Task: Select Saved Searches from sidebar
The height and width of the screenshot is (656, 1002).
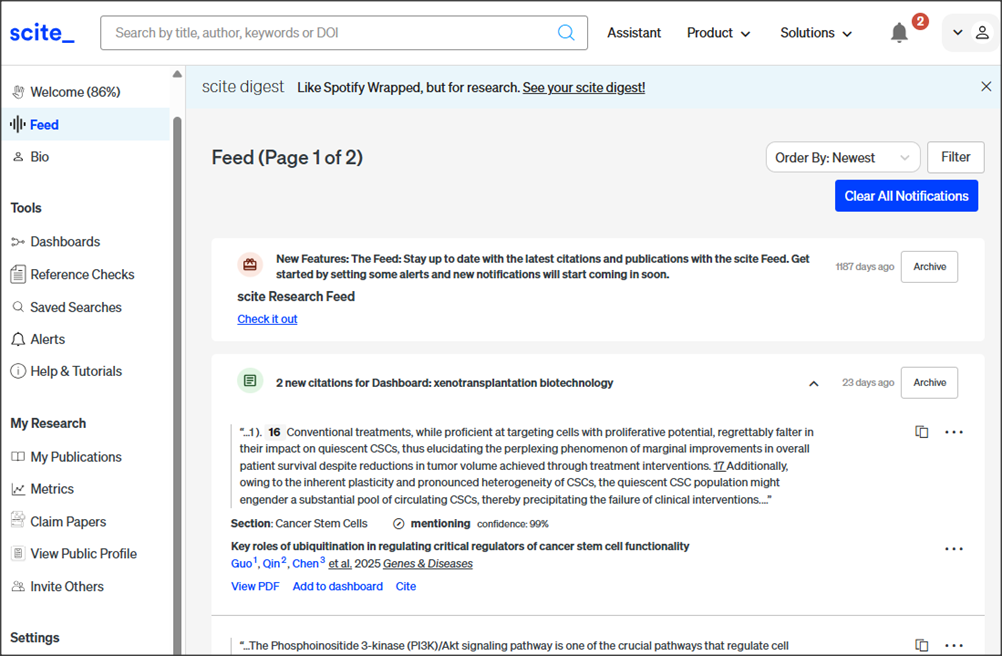Action: tap(76, 307)
